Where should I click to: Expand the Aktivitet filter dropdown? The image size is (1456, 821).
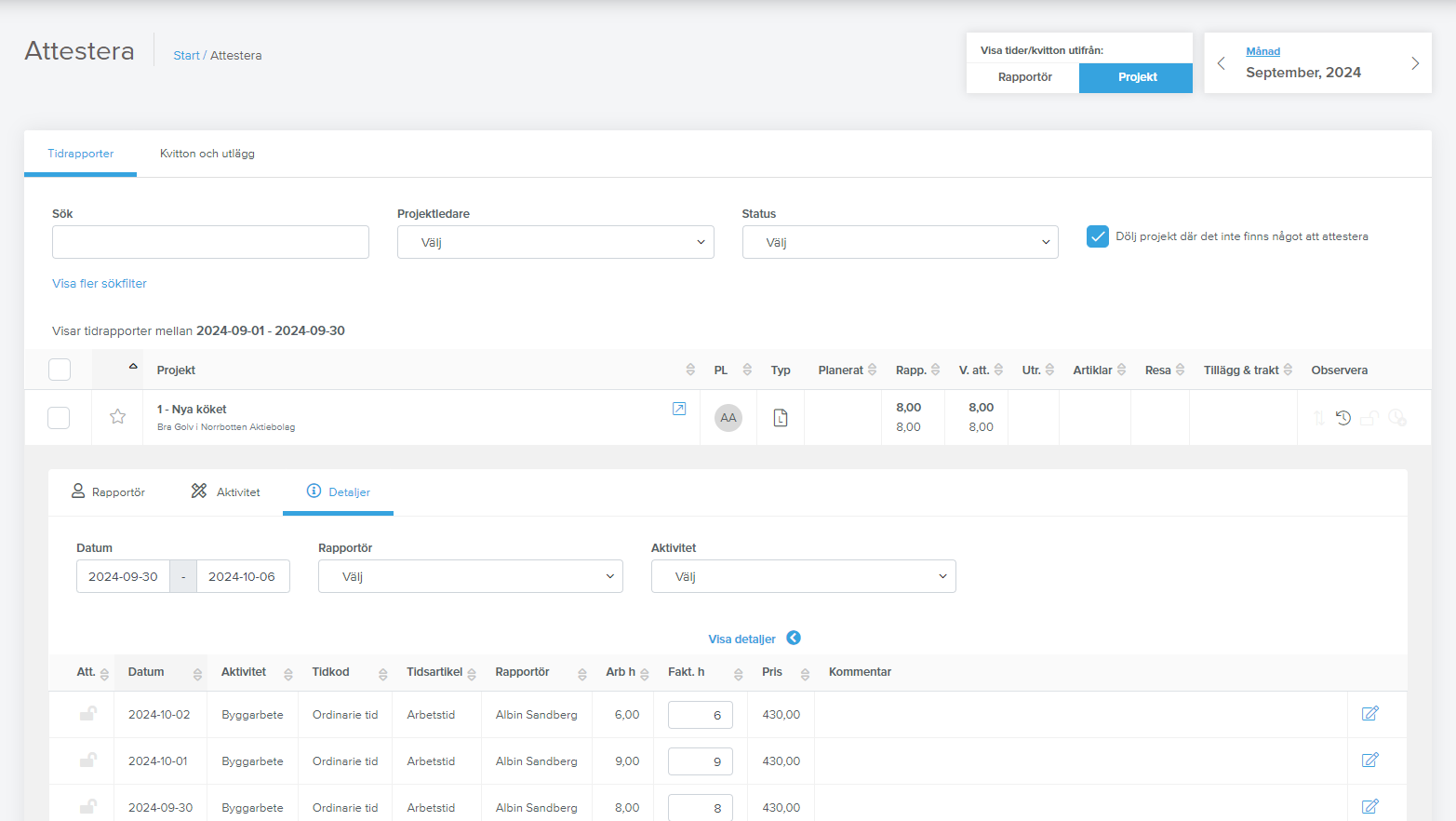pyautogui.click(x=803, y=576)
